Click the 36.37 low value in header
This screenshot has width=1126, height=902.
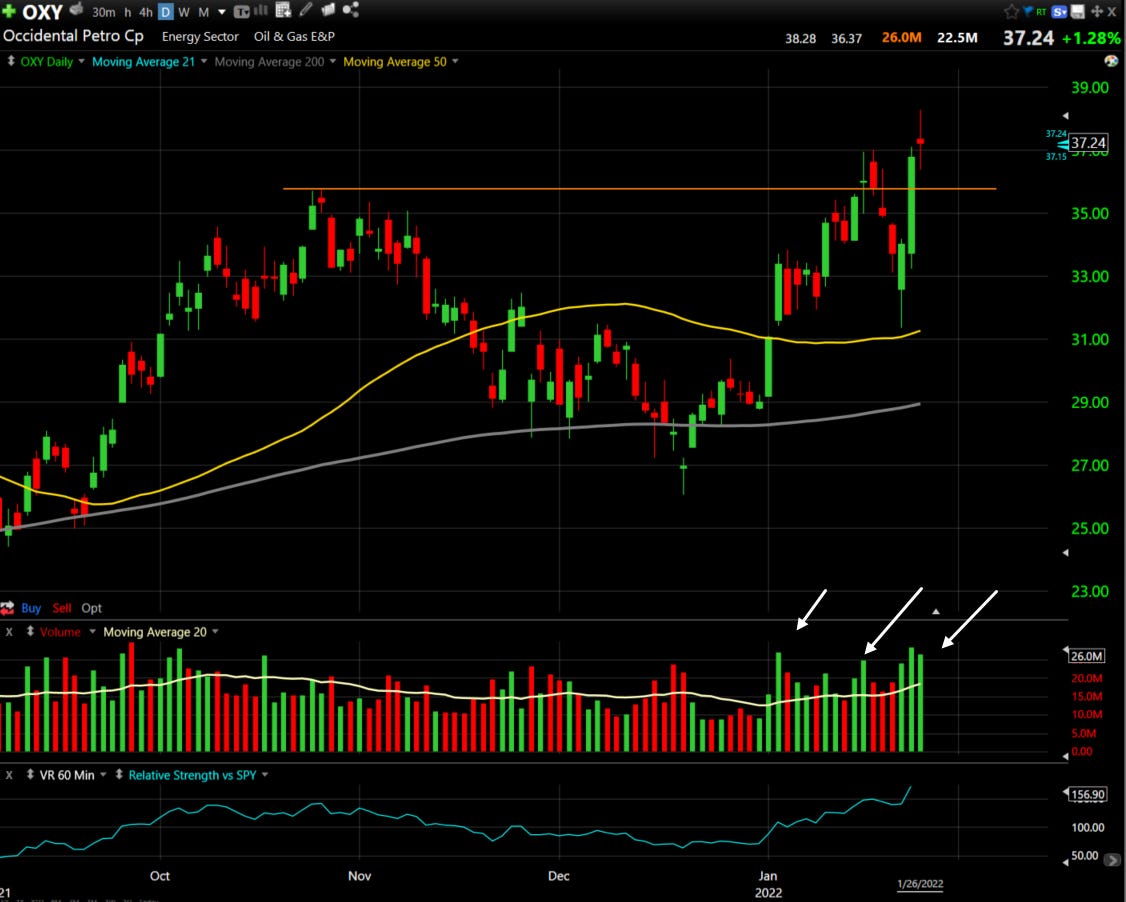(x=847, y=39)
